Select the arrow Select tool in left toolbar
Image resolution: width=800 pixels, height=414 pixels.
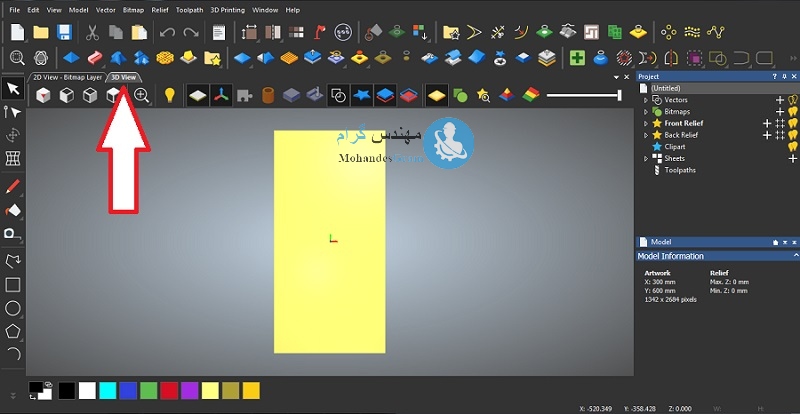(13, 89)
